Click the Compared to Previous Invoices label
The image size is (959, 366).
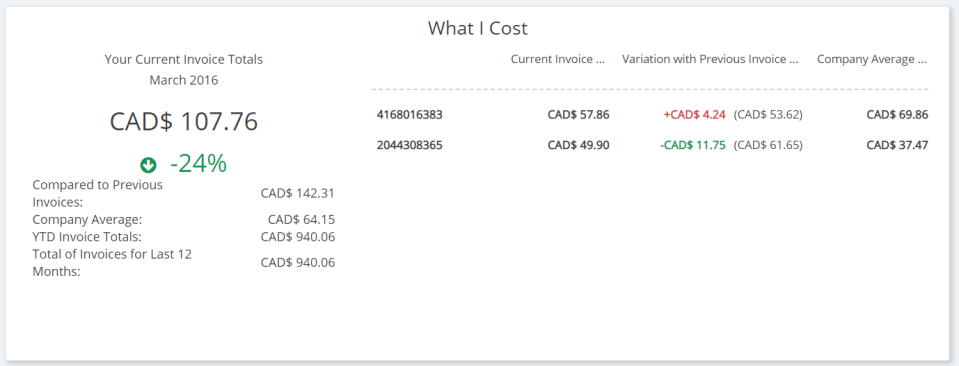click(x=98, y=193)
